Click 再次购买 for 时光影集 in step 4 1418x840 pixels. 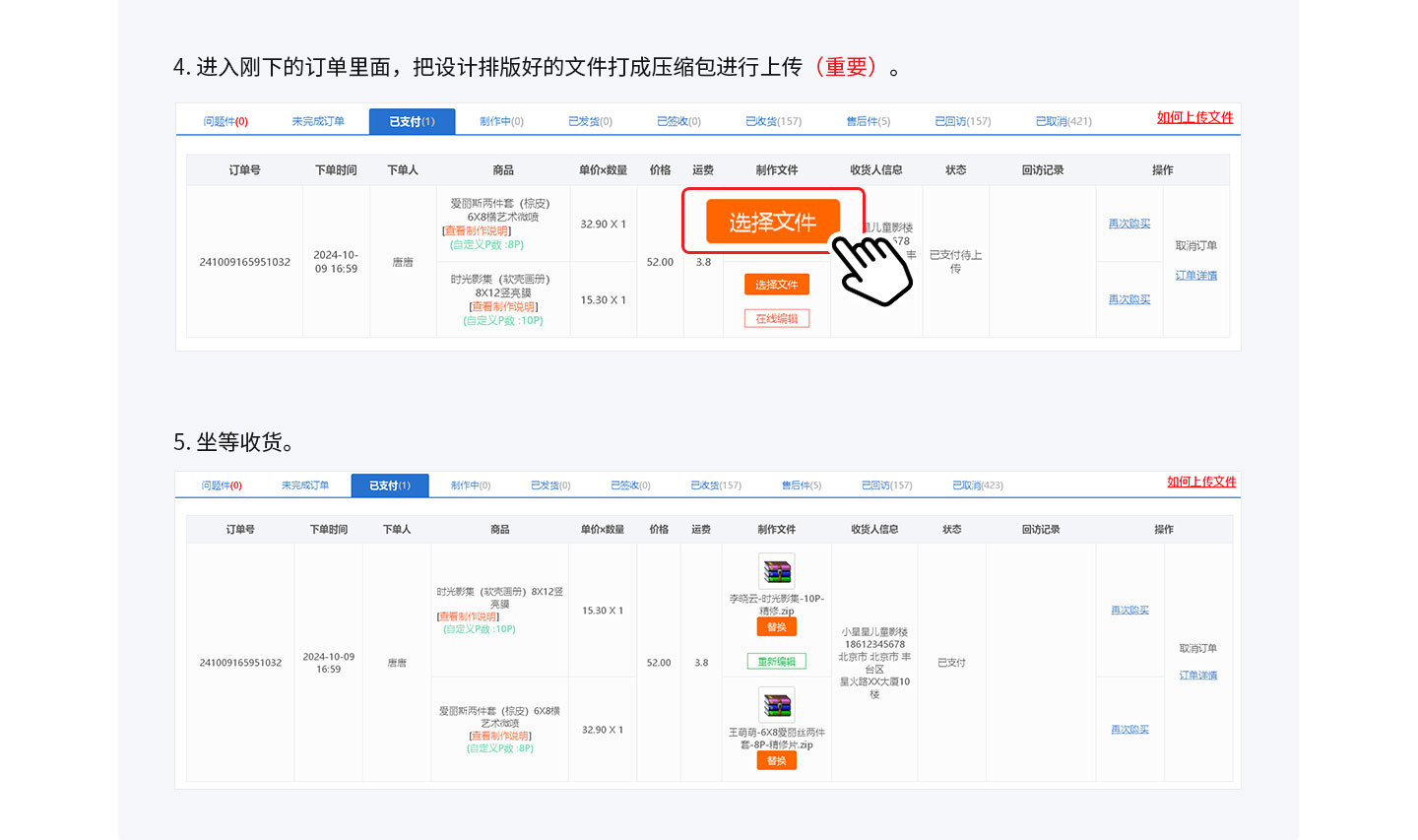coord(1128,299)
